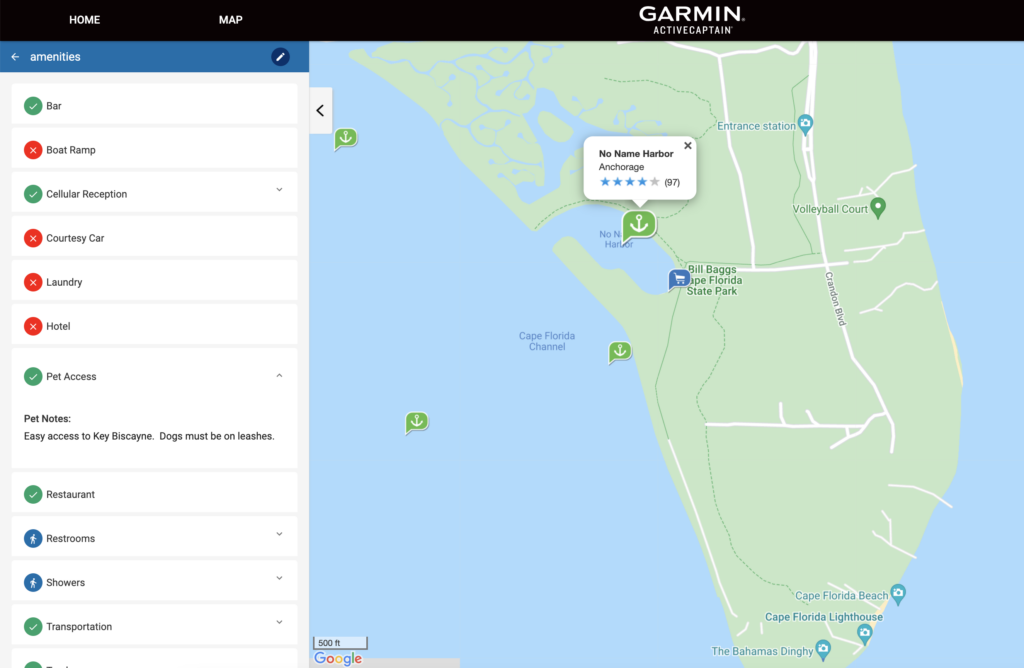This screenshot has height=668, width=1024.
Task: Click the back arrow beside amenities
Action: (x=15, y=57)
